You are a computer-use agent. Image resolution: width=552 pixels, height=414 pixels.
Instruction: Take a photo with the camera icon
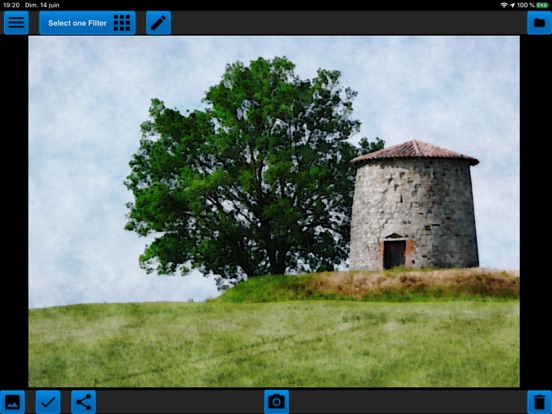tap(276, 402)
